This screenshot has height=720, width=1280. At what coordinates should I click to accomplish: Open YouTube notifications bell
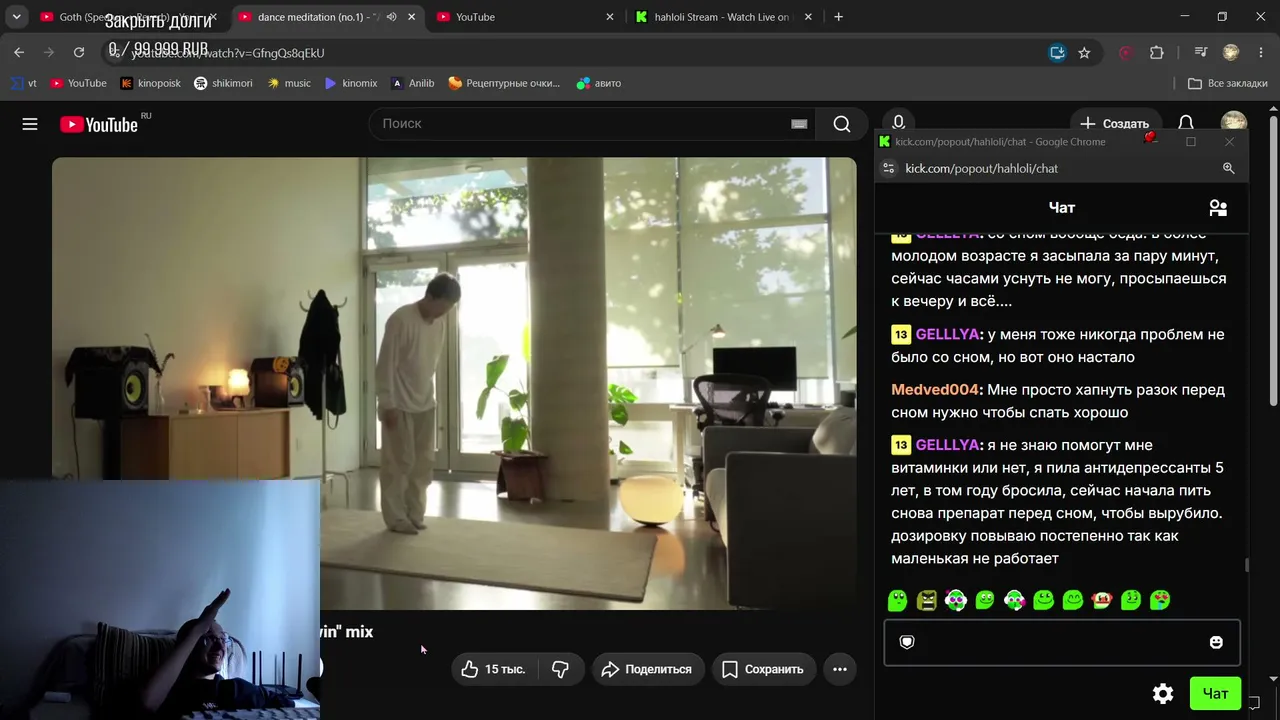(x=1186, y=124)
